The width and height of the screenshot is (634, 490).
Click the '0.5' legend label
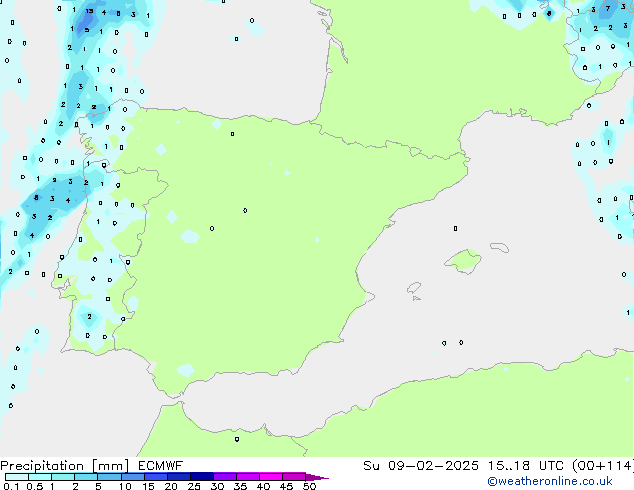pyautogui.click(x=34, y=486)
